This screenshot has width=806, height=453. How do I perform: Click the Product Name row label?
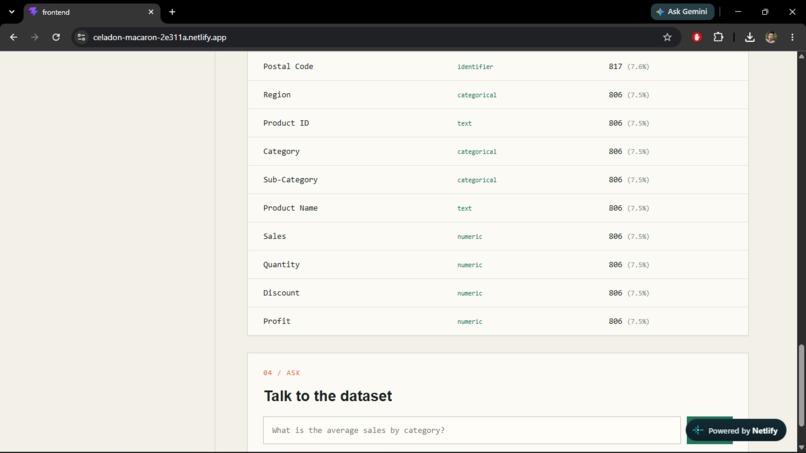pyautogui.click(x=290, y=208)
